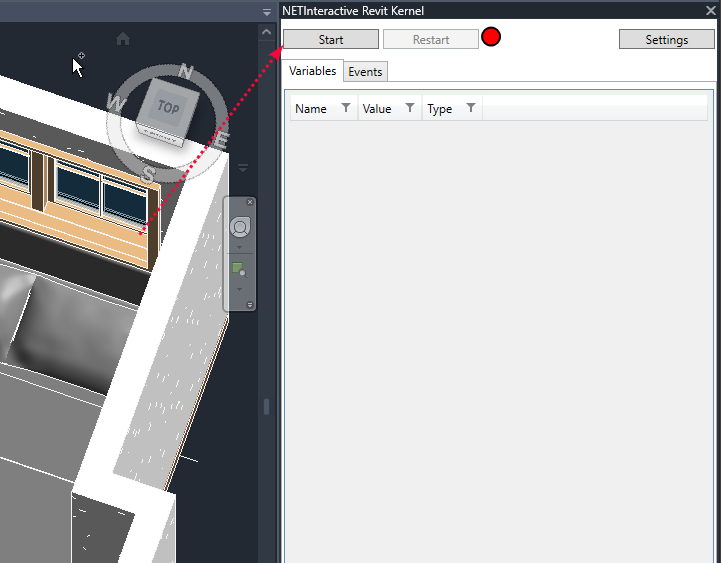The image size is (721, 563).
Task: Click the ViewCube Home view icon
Action: tap(123, 39)
